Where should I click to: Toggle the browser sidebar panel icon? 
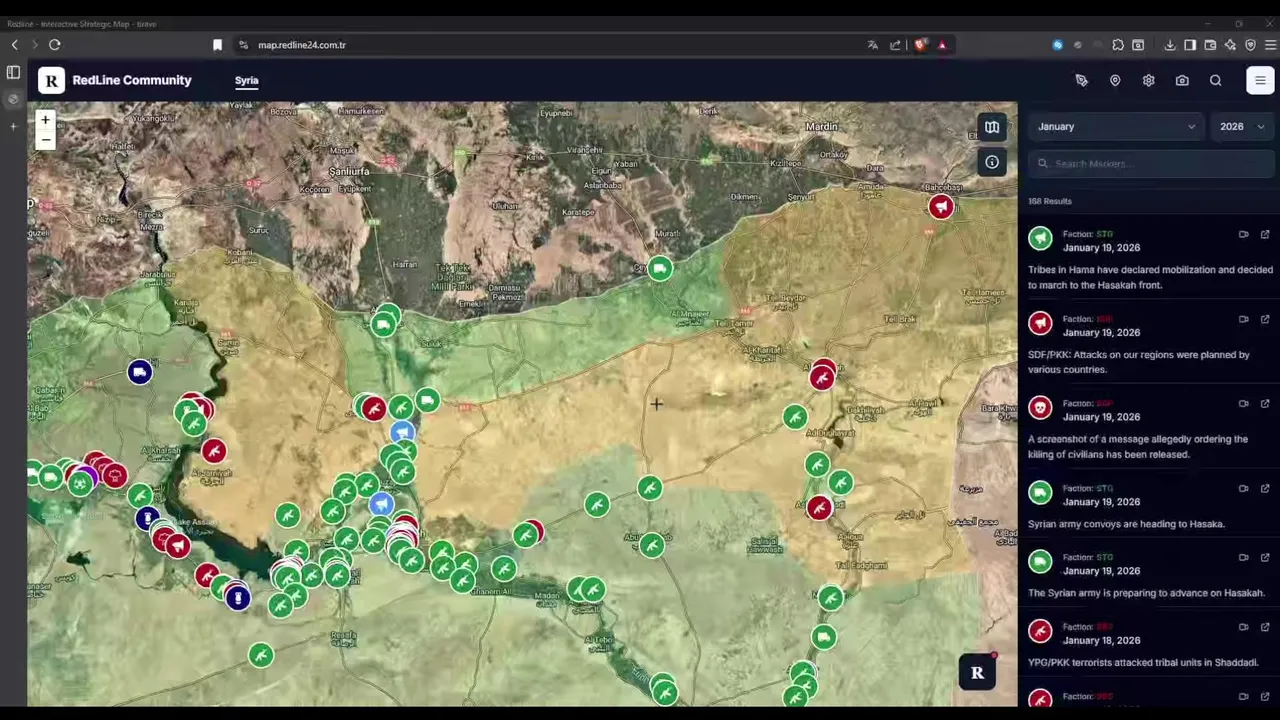click(x=1190, y=45)
